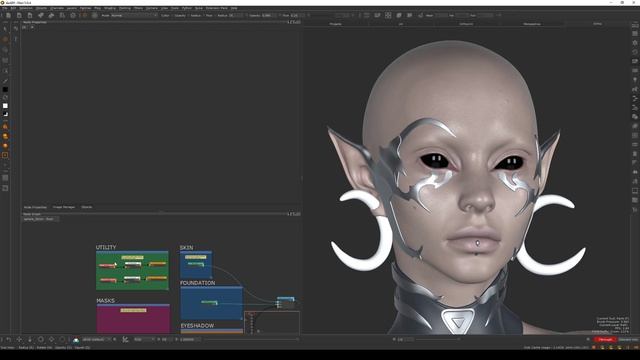Viewport: 640px width, 360px height.
Task: Click the Radius brush property button
Action: (196, 16)
